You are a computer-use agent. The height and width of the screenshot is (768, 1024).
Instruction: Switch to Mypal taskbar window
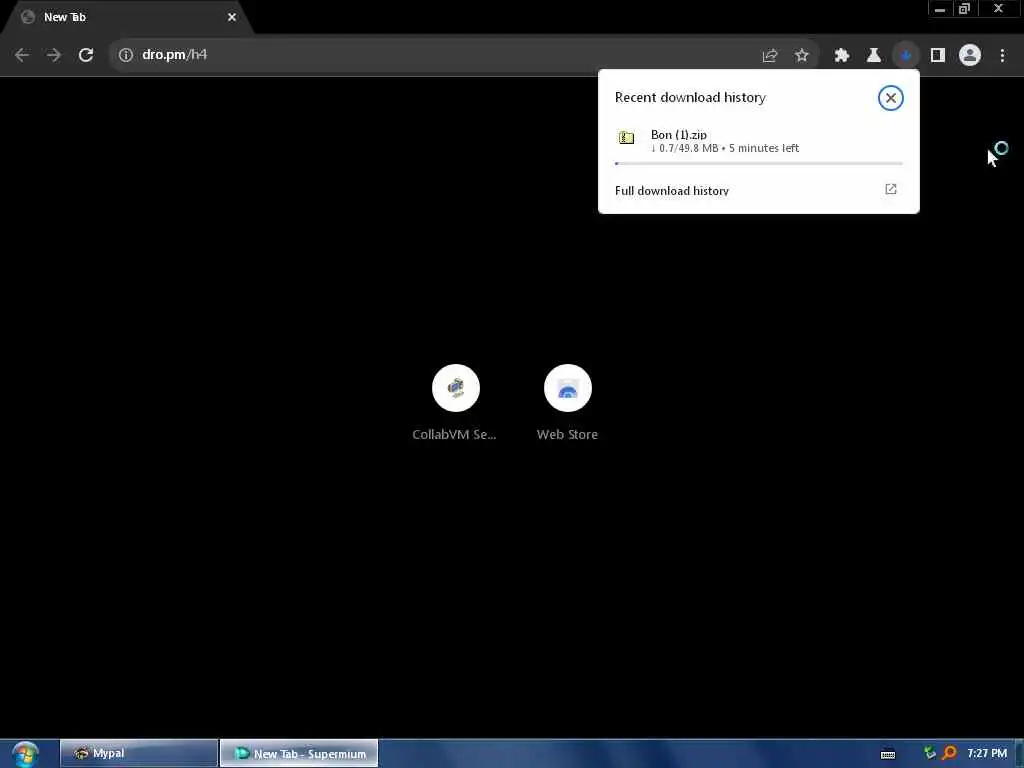click(x=139, y=753)
